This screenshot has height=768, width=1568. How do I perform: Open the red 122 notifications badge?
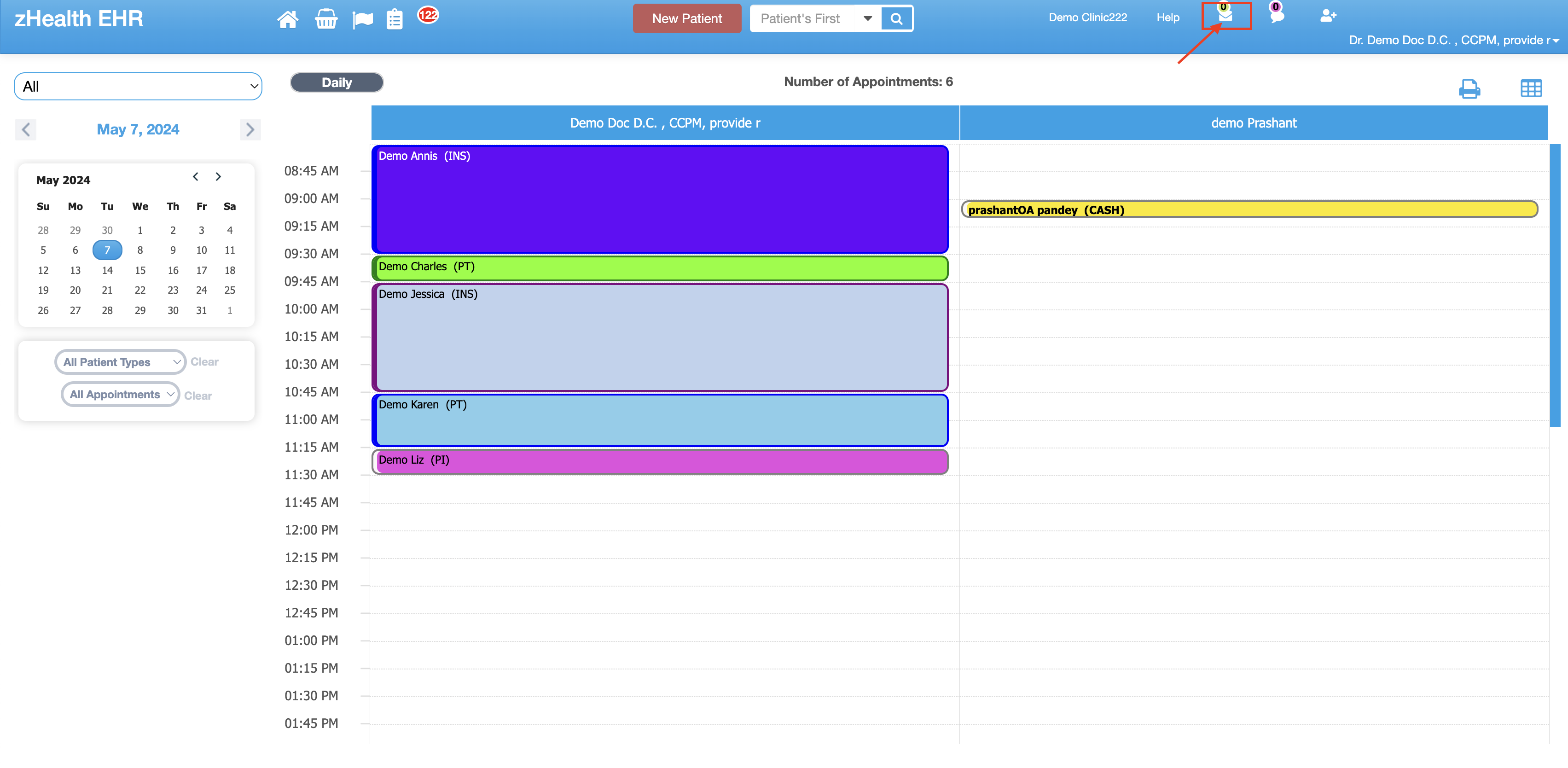pyautogui.click(x=428, y=15)
